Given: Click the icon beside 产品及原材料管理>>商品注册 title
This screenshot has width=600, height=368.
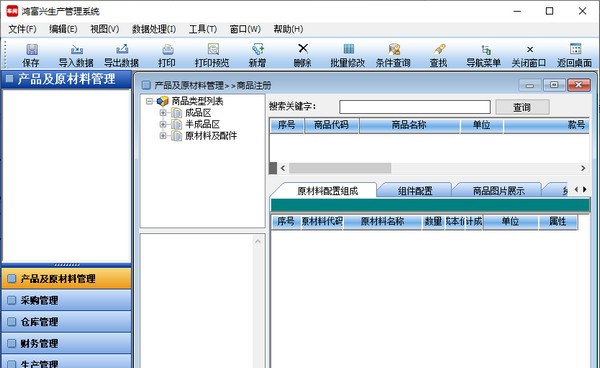Looking at the screenshot, I should pyautogui.click(x=146, y=85).
